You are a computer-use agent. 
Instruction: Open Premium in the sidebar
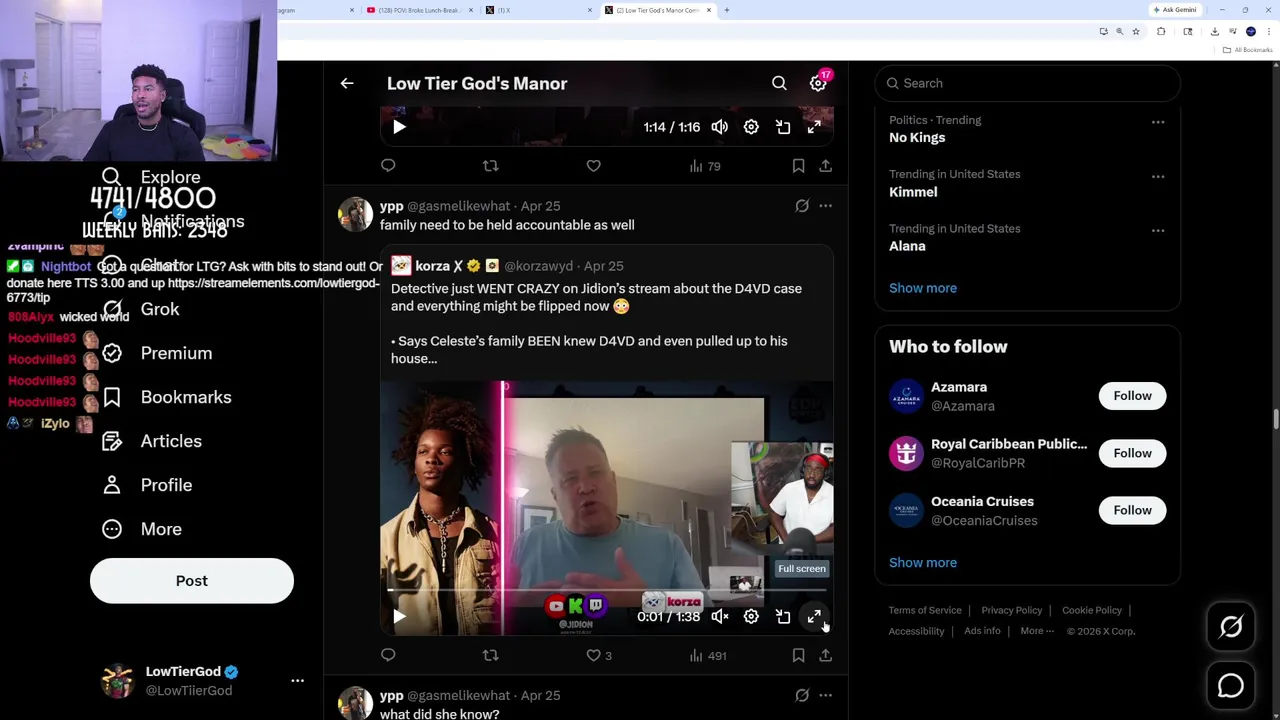157,353
